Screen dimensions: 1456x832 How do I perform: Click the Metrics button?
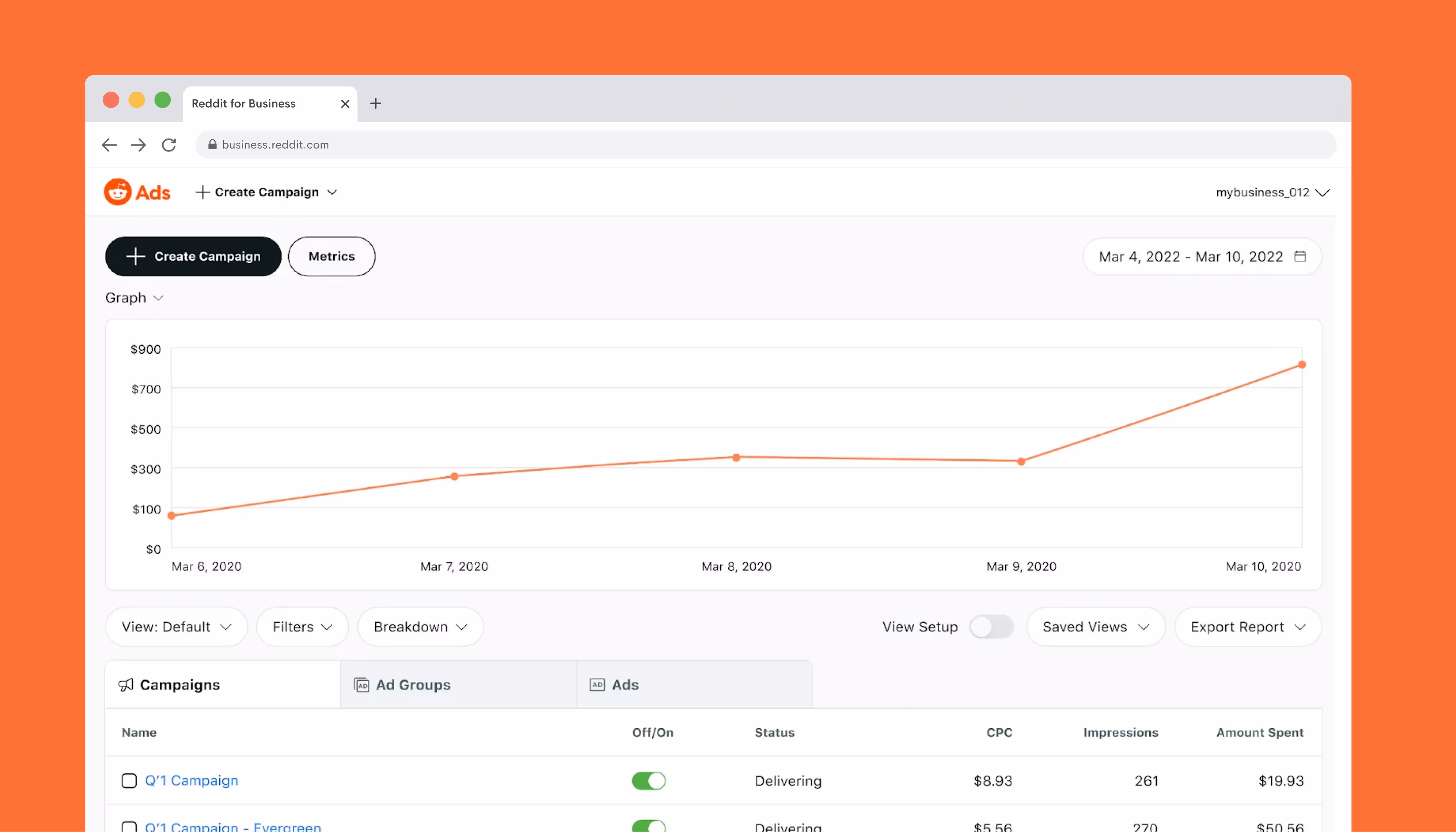(x=332, y=257)
